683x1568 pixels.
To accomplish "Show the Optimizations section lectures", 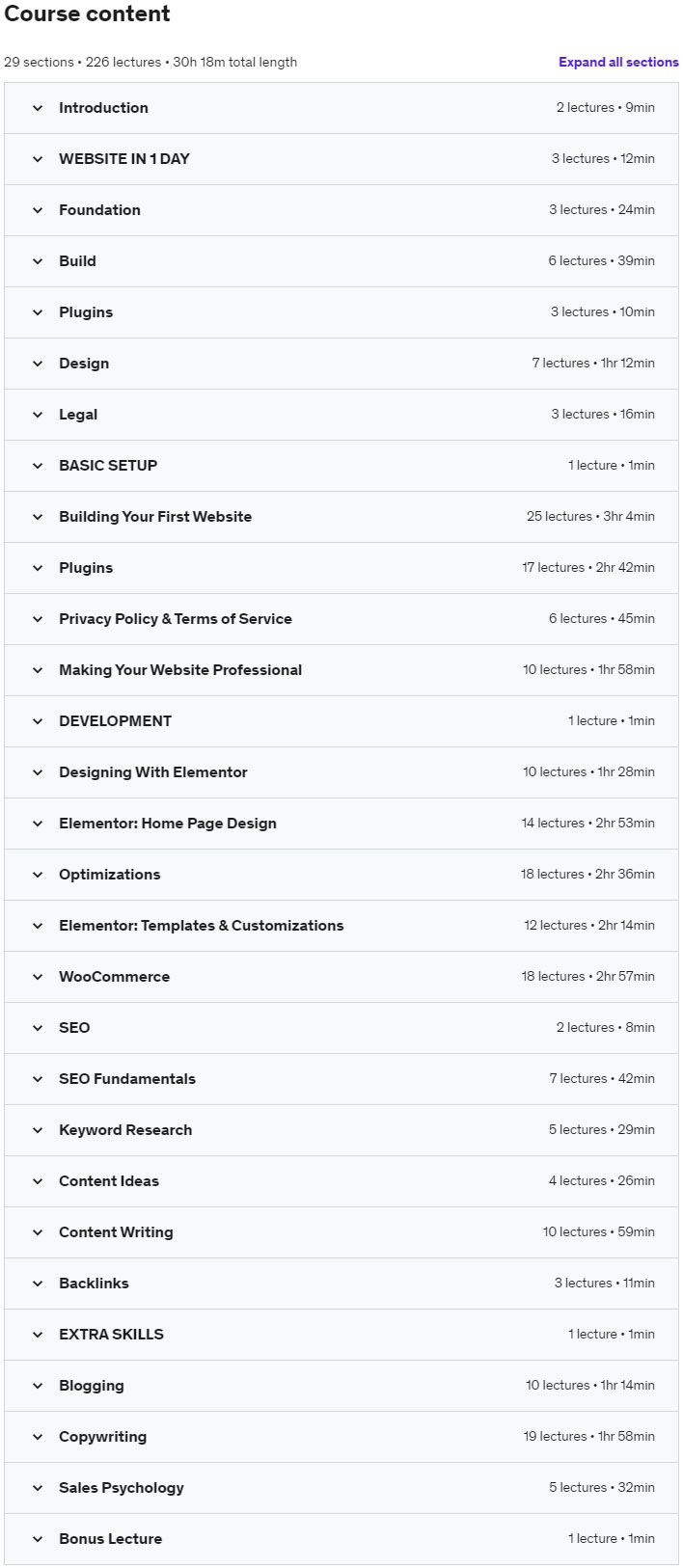I will click(x=109, y=875).
